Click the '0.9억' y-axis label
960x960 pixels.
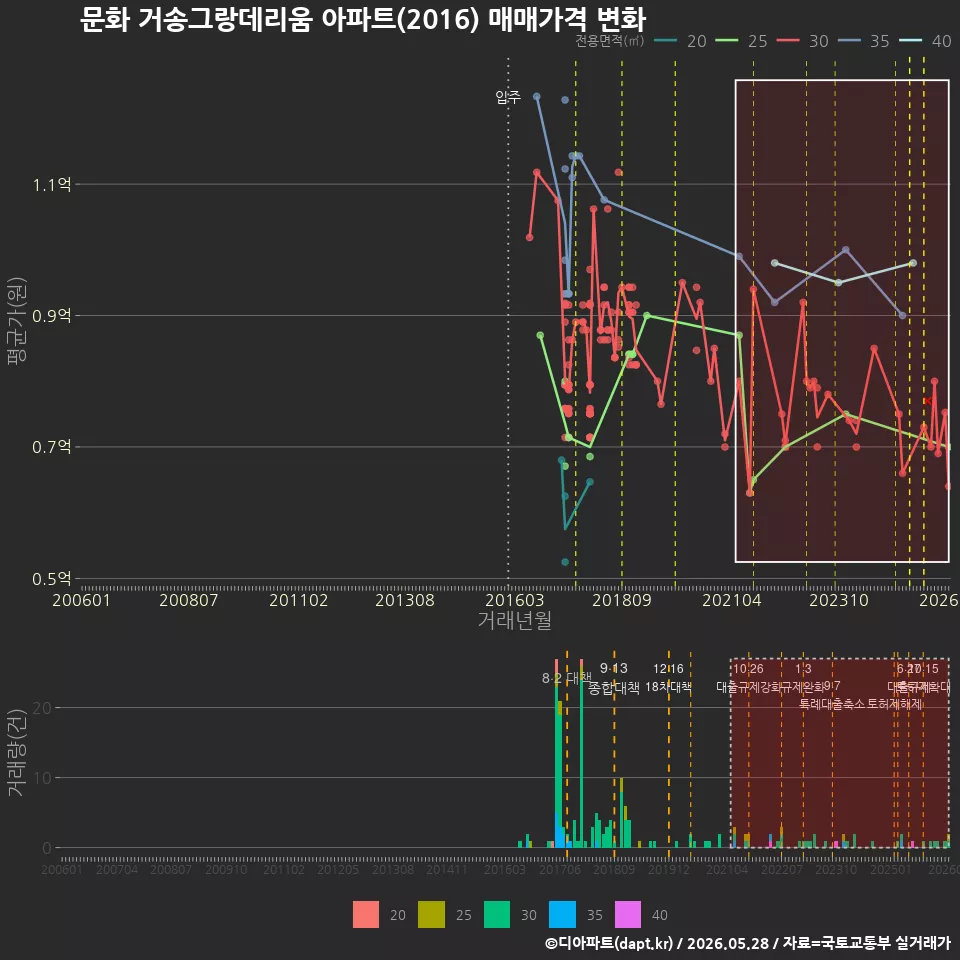pos(52,316)
